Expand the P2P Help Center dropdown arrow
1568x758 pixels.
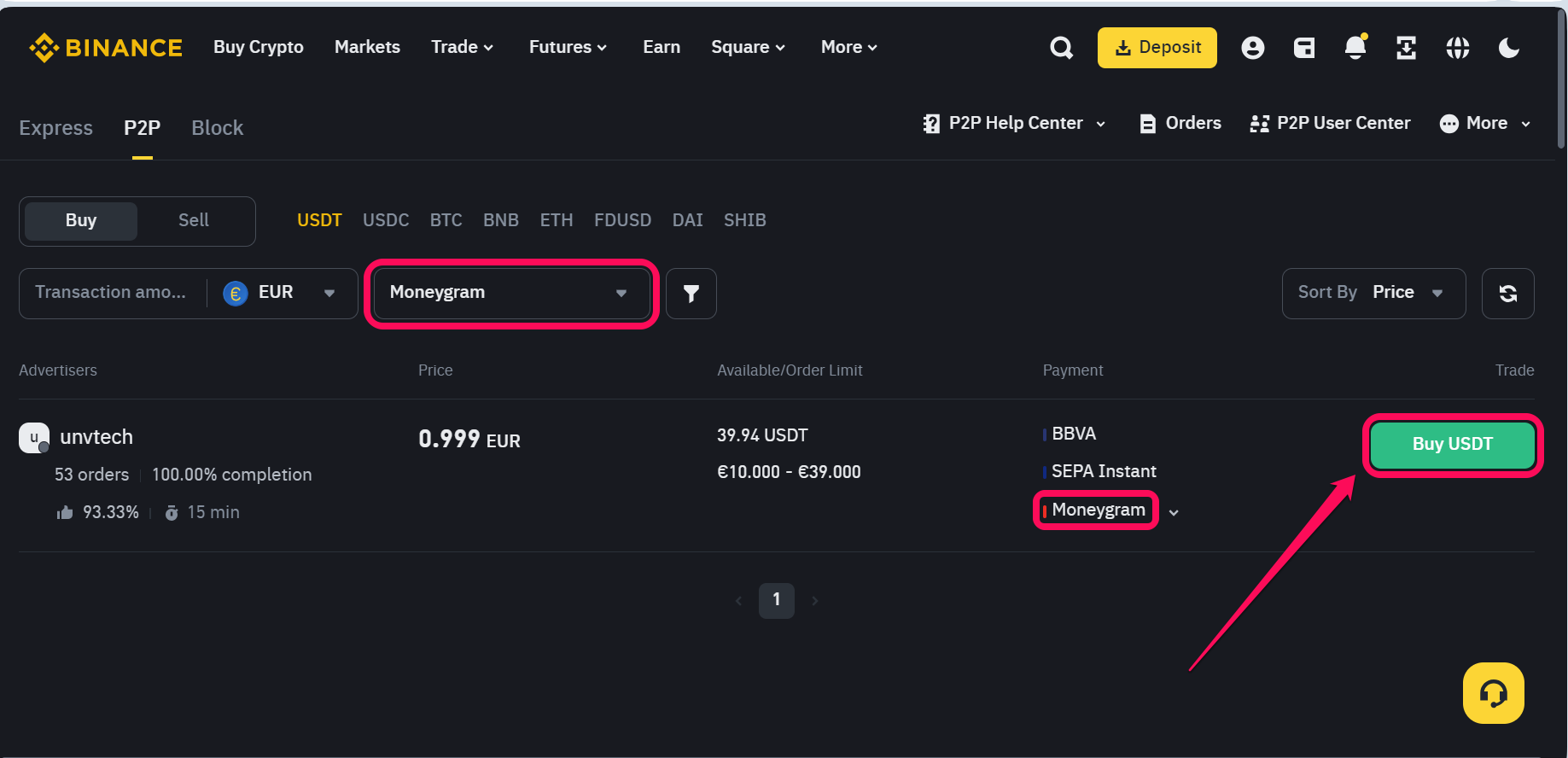1101,125
